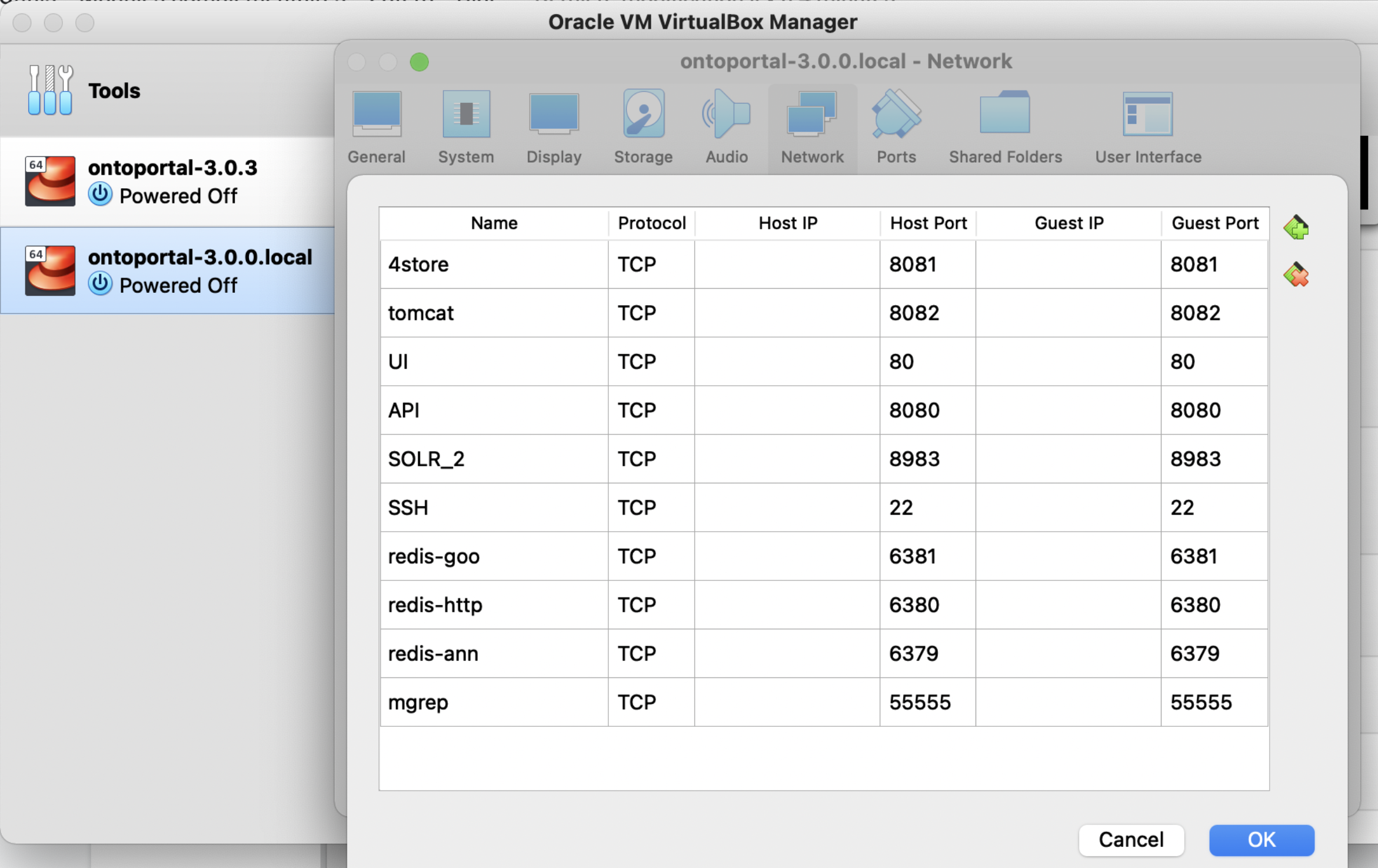
Task: Sort by the Name column header
Action: coord(494,223)
